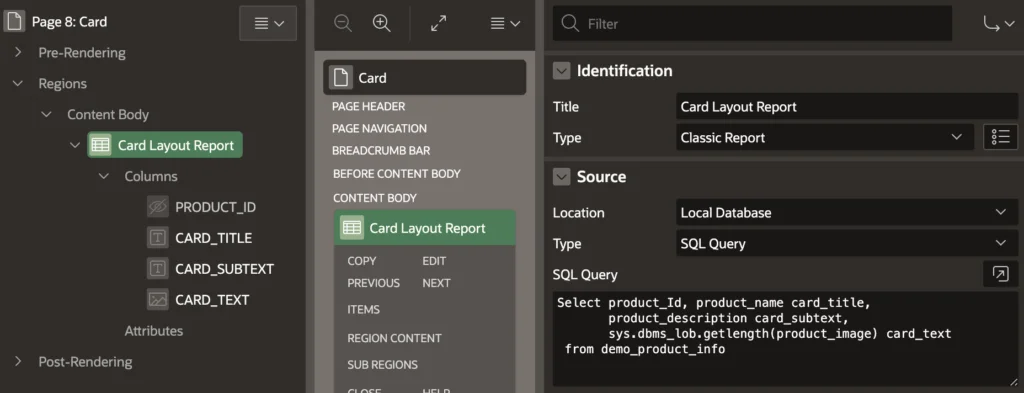This screenshot has height=393, width=1024.
Task: Open the Attributes node in the tree
Action: (x=153, y=331)
